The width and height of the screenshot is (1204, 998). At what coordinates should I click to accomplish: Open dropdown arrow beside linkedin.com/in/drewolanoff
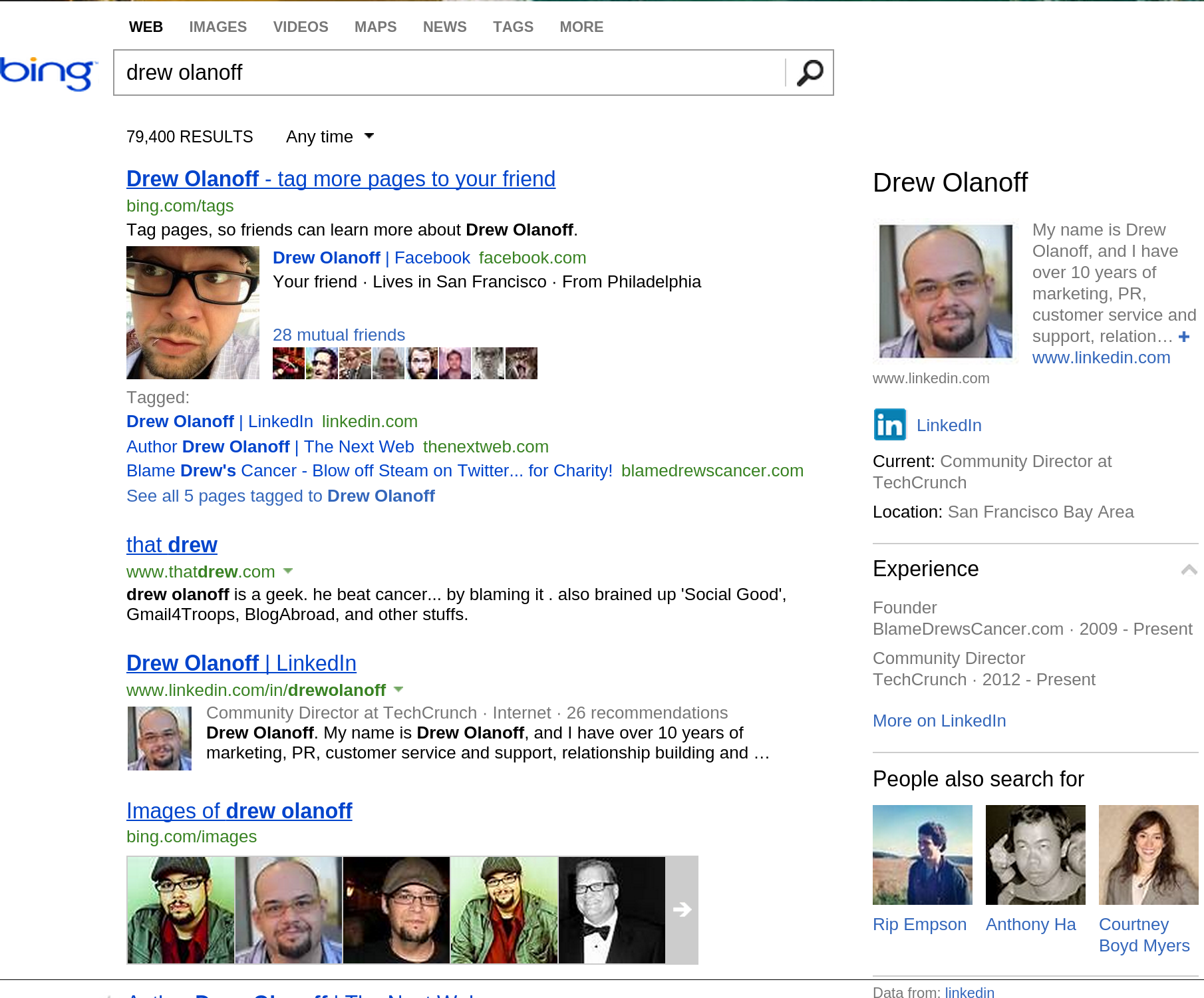tap(398, 689)
